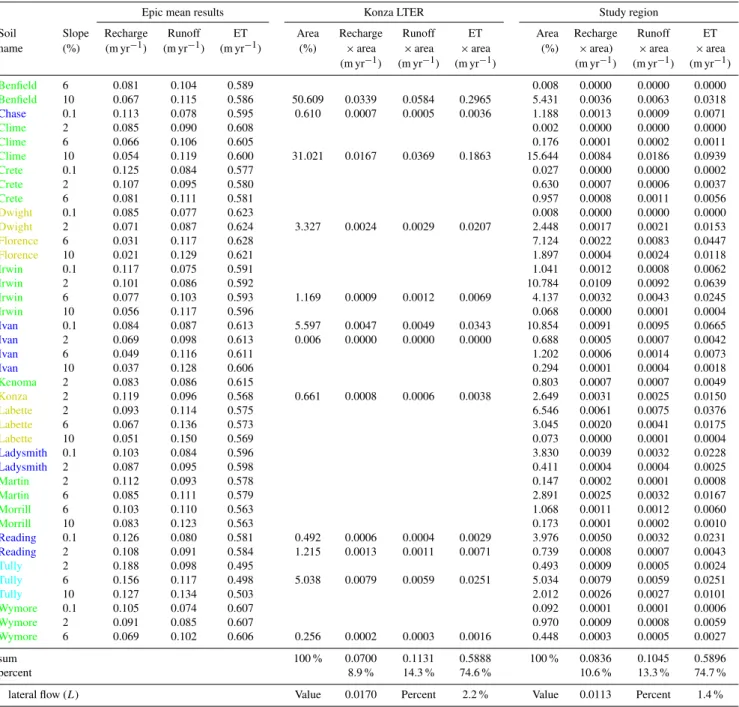Select the Study region runoff sum 0.1045
Image resolution: width=739 pixels, height=707 pixels.
653,658
